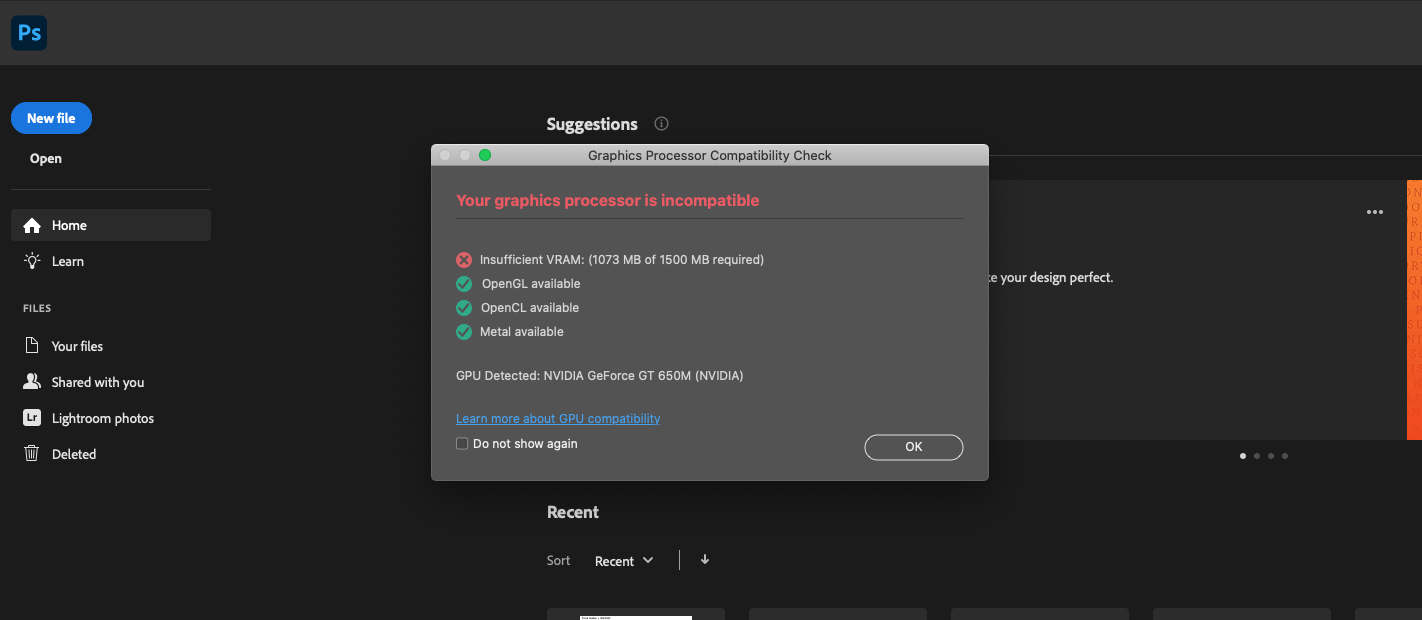Screen dimensions: 1422x620
Task: Reverse sort order with arrow icon
Action: 705,560
